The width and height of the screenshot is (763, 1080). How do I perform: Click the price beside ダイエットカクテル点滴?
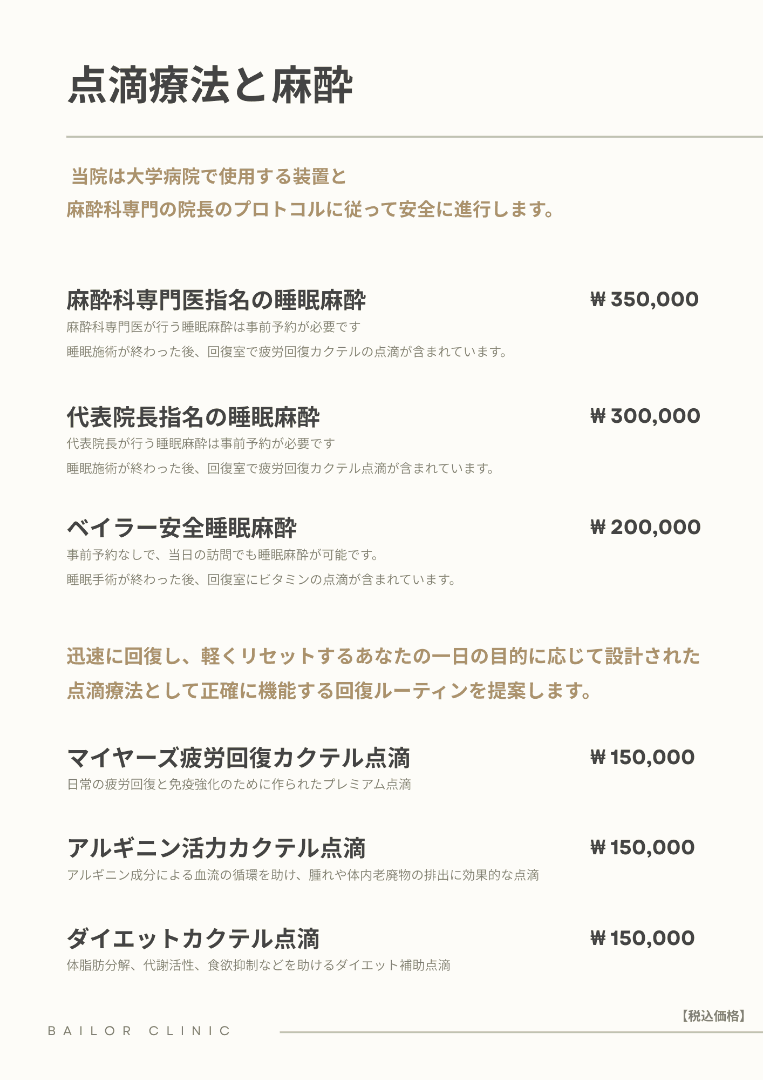642,939
